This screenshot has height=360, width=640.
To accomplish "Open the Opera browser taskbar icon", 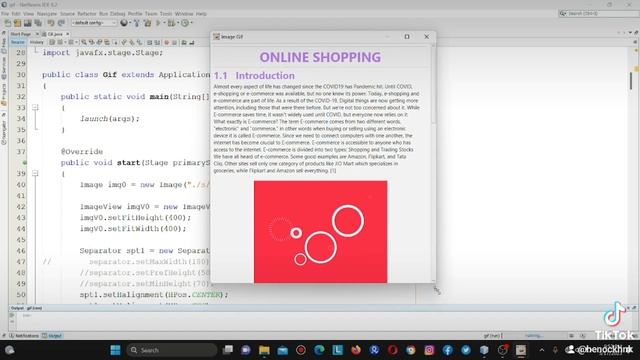I will pyautogui.click(x=393, y=350).
